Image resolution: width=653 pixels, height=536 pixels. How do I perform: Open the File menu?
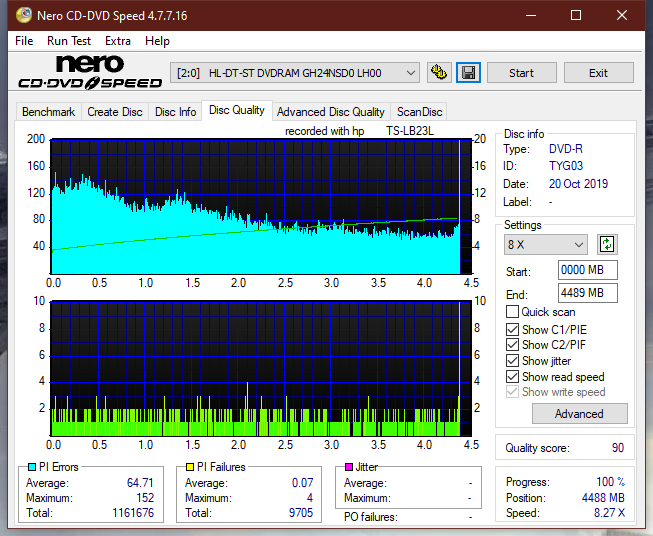tap(24, 41)
